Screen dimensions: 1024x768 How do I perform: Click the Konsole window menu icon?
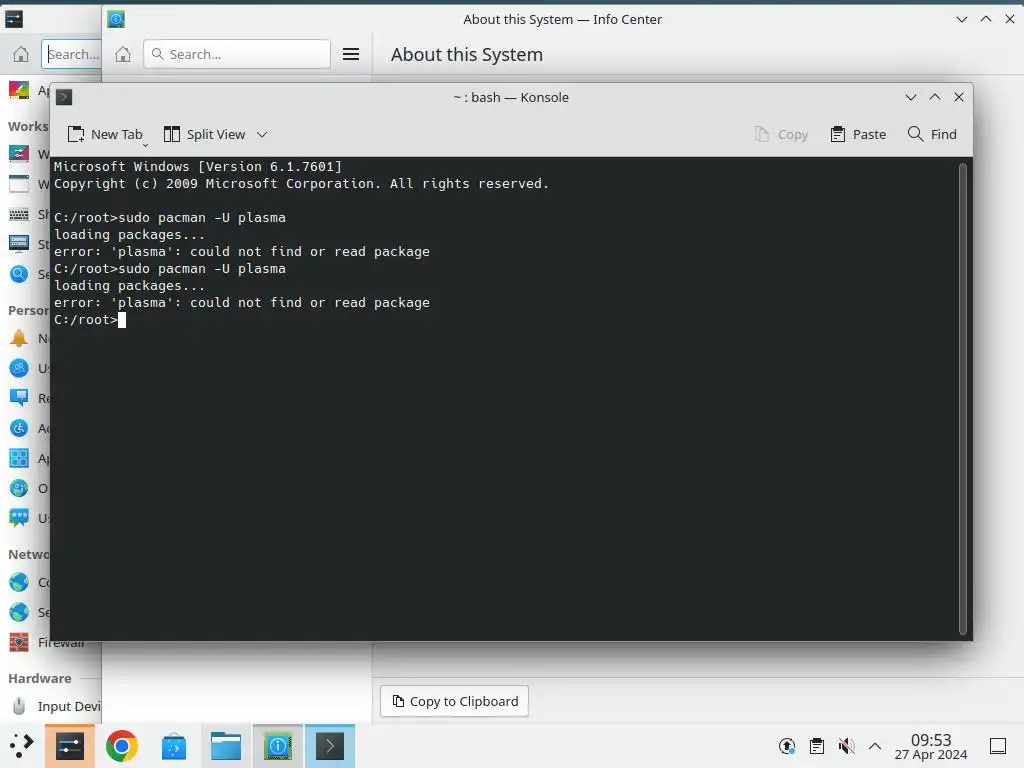64,97
